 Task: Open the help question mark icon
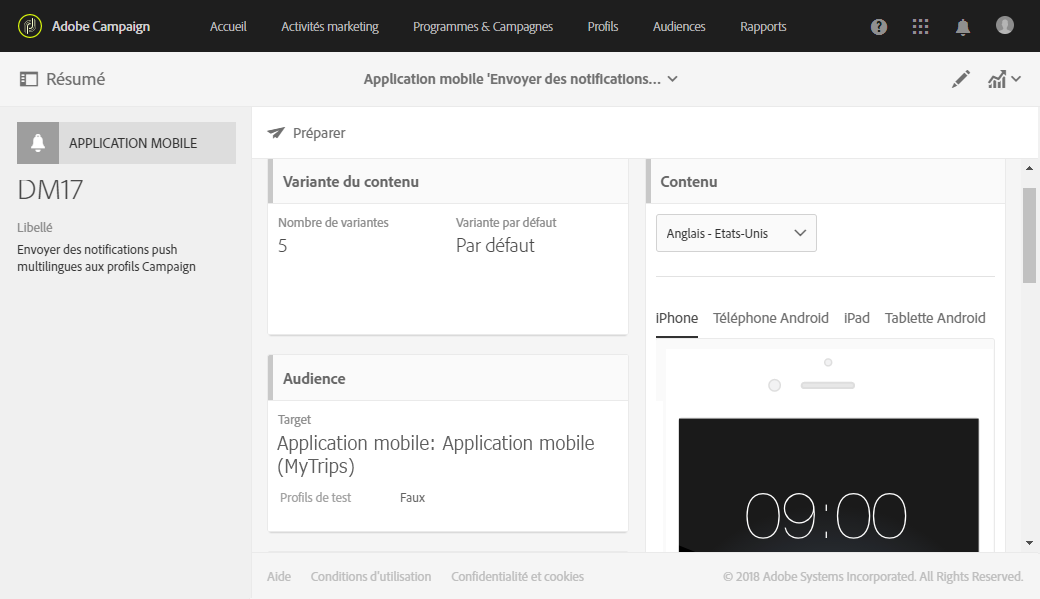coord(879,27)
